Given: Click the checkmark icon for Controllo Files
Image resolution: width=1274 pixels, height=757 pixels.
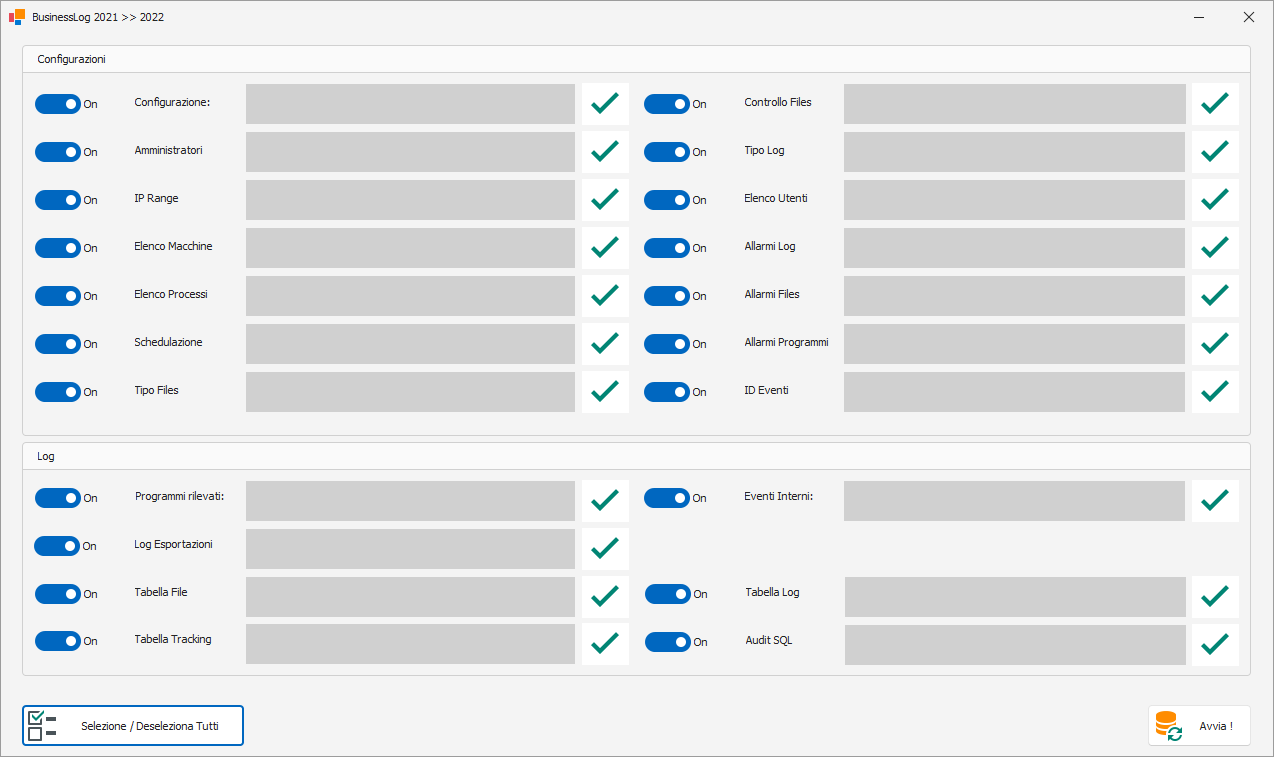Looking at the screenshot, I should tap(1215, 103).
